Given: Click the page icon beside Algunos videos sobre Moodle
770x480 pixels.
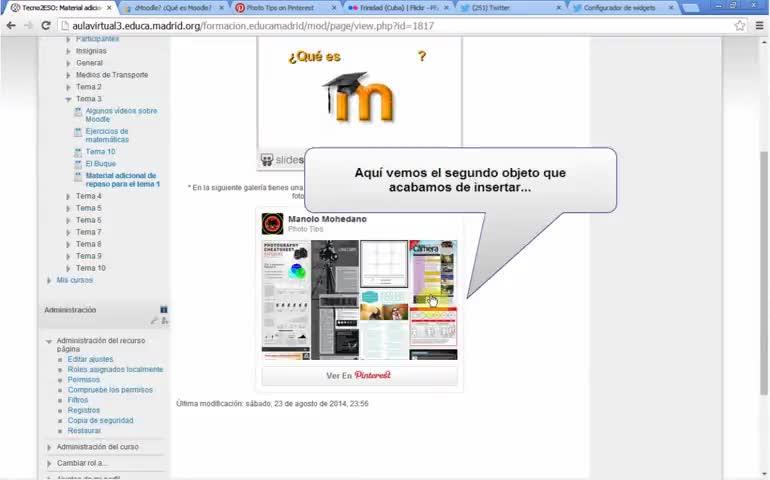Looking at the screenshot, I should pos(78,112).
